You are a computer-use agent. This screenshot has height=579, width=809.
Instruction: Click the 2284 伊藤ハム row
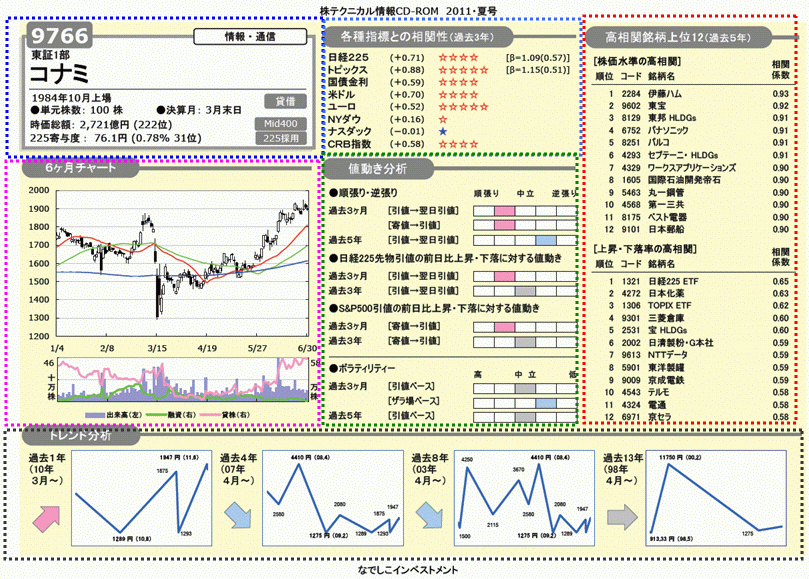click(693, 93)
